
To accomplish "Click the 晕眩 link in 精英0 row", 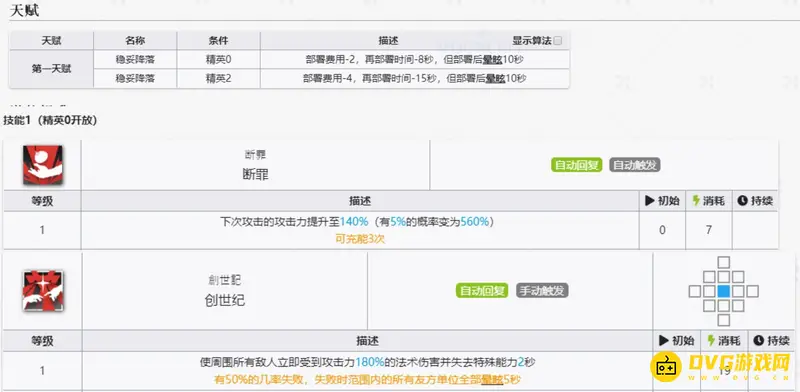I will (492, 60).
